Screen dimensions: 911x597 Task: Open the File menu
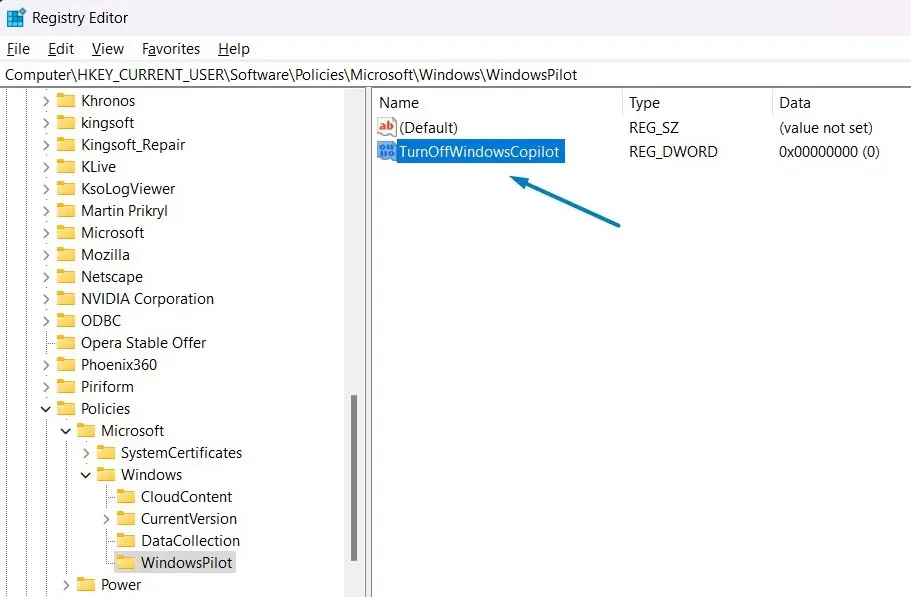click(19, 49)
